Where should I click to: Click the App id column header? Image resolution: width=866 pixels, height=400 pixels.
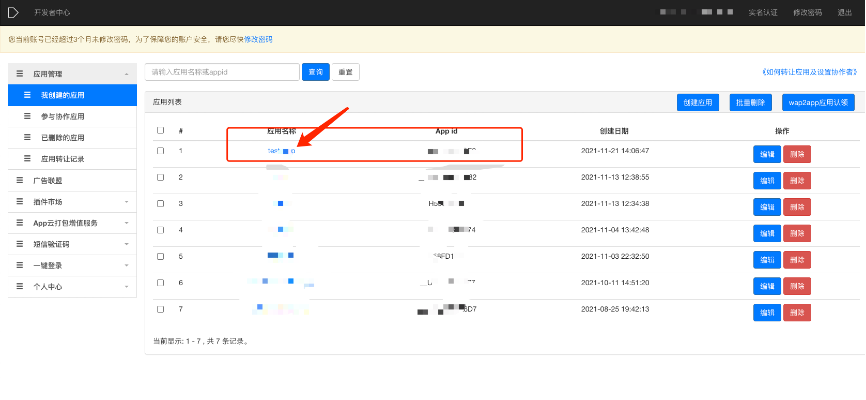[446, 131]
